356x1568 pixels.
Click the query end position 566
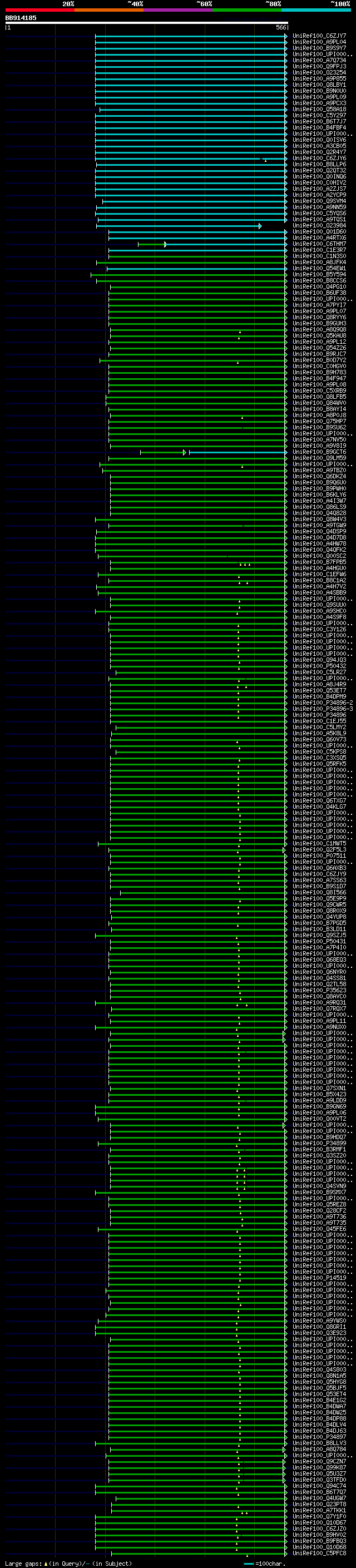click(281, 27)
